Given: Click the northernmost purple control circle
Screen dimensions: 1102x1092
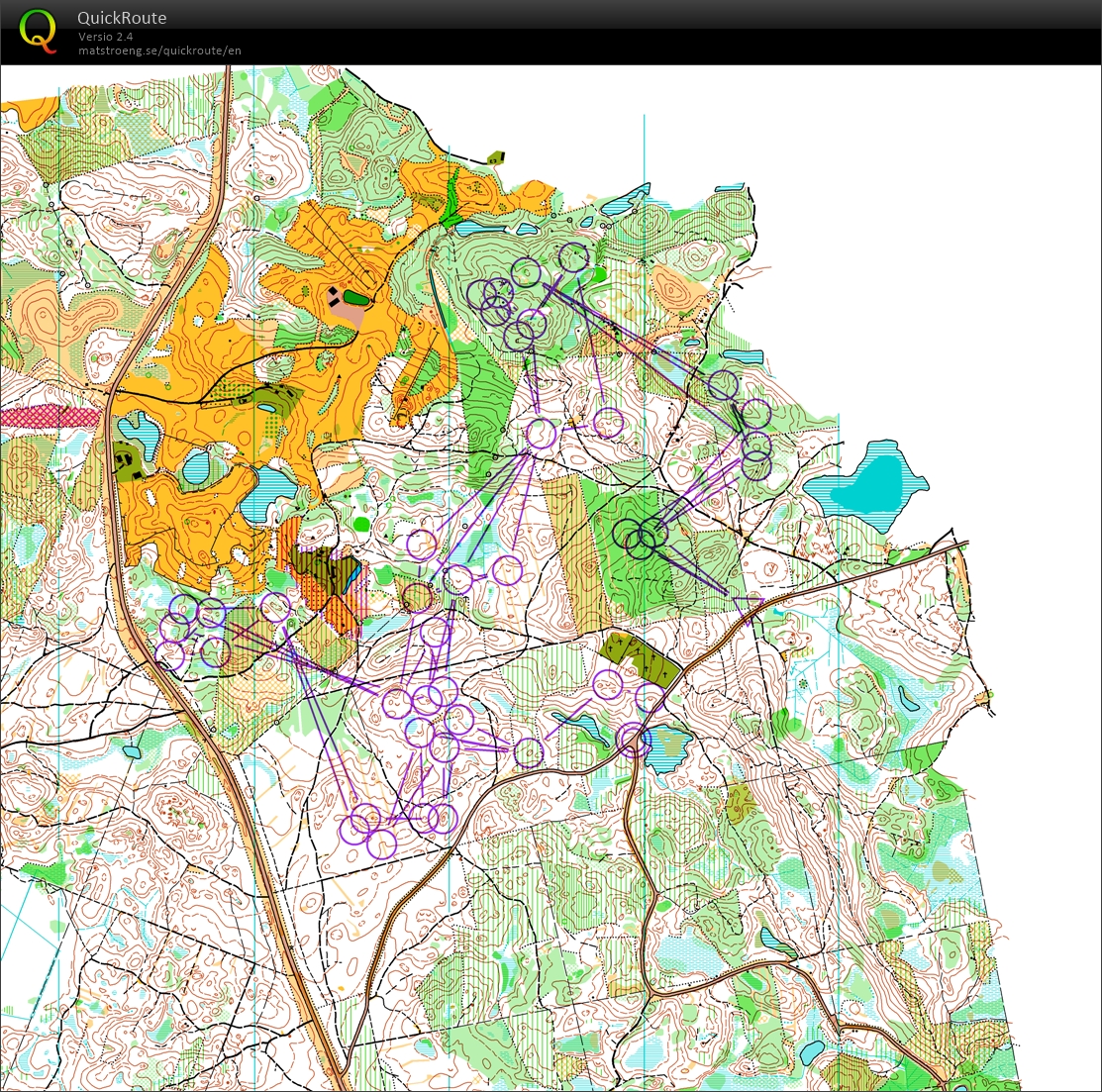Looking at the screenshot, I should pos(573,258).
